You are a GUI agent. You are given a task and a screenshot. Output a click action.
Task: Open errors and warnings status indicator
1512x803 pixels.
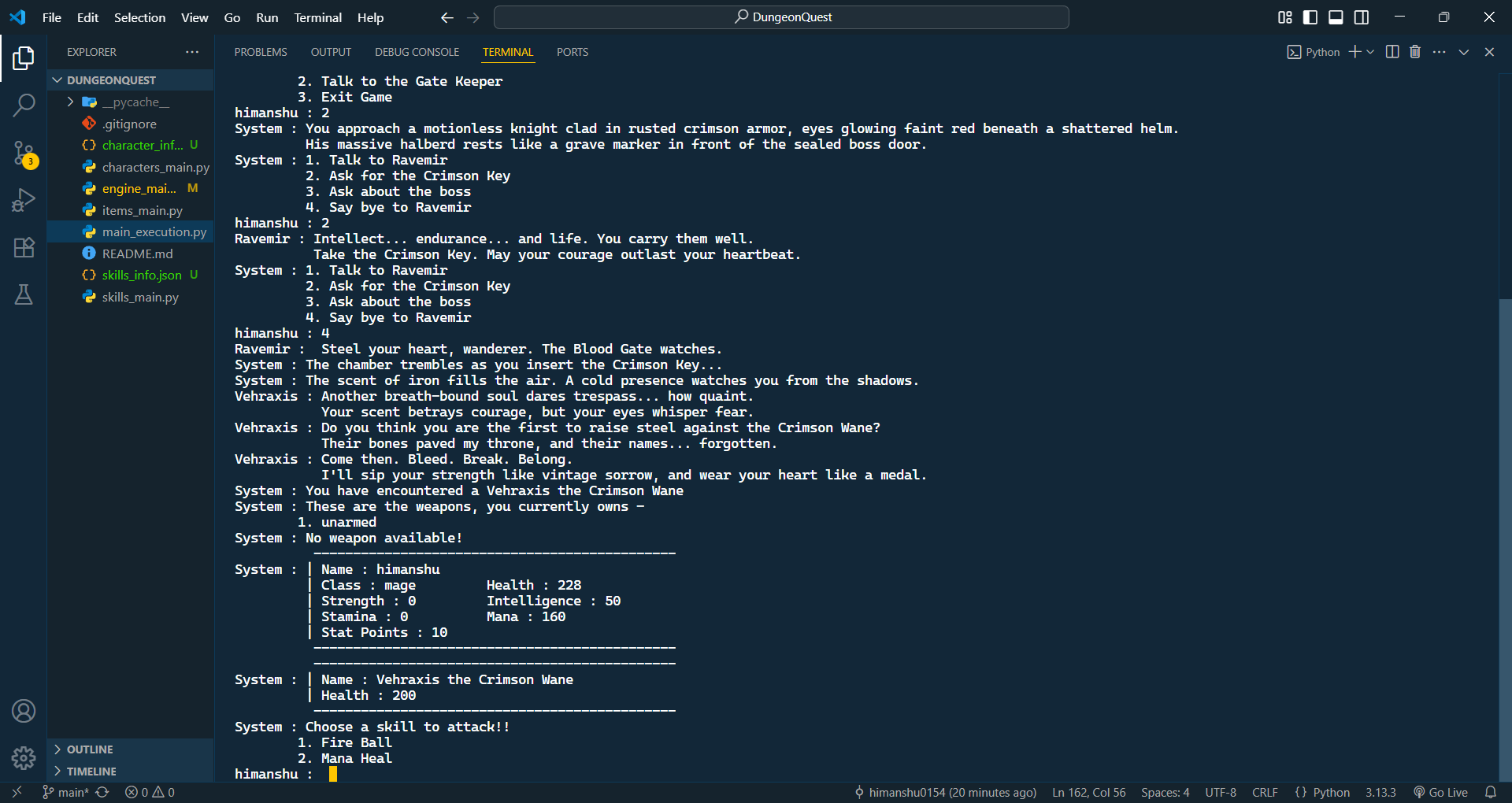[x=150, y=792]
